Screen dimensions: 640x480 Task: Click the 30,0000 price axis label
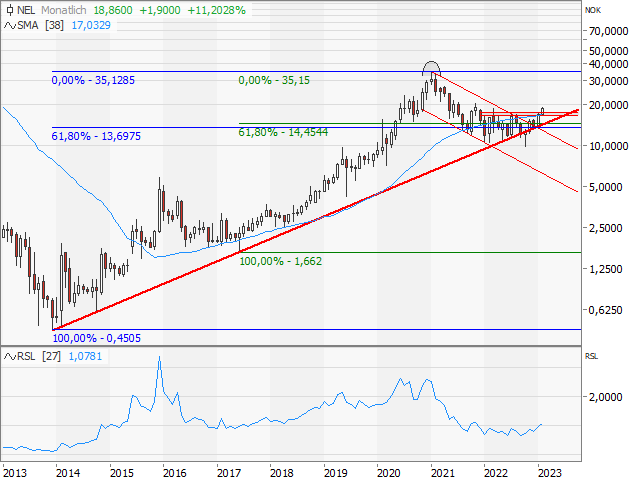click(x=608, y=81)
